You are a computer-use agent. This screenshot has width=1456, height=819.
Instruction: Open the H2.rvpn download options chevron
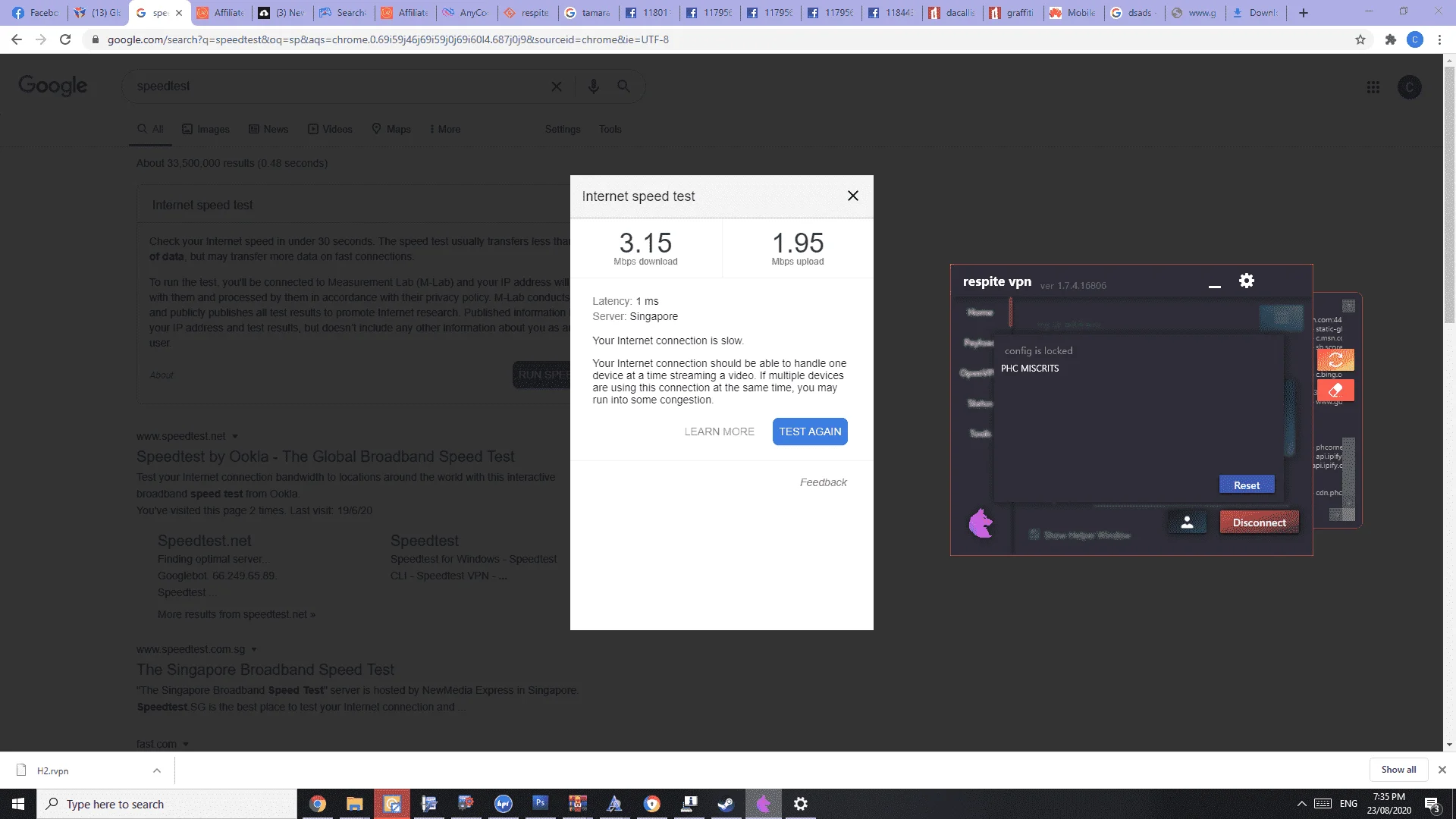pyautogui.click(x=157, y=770)
